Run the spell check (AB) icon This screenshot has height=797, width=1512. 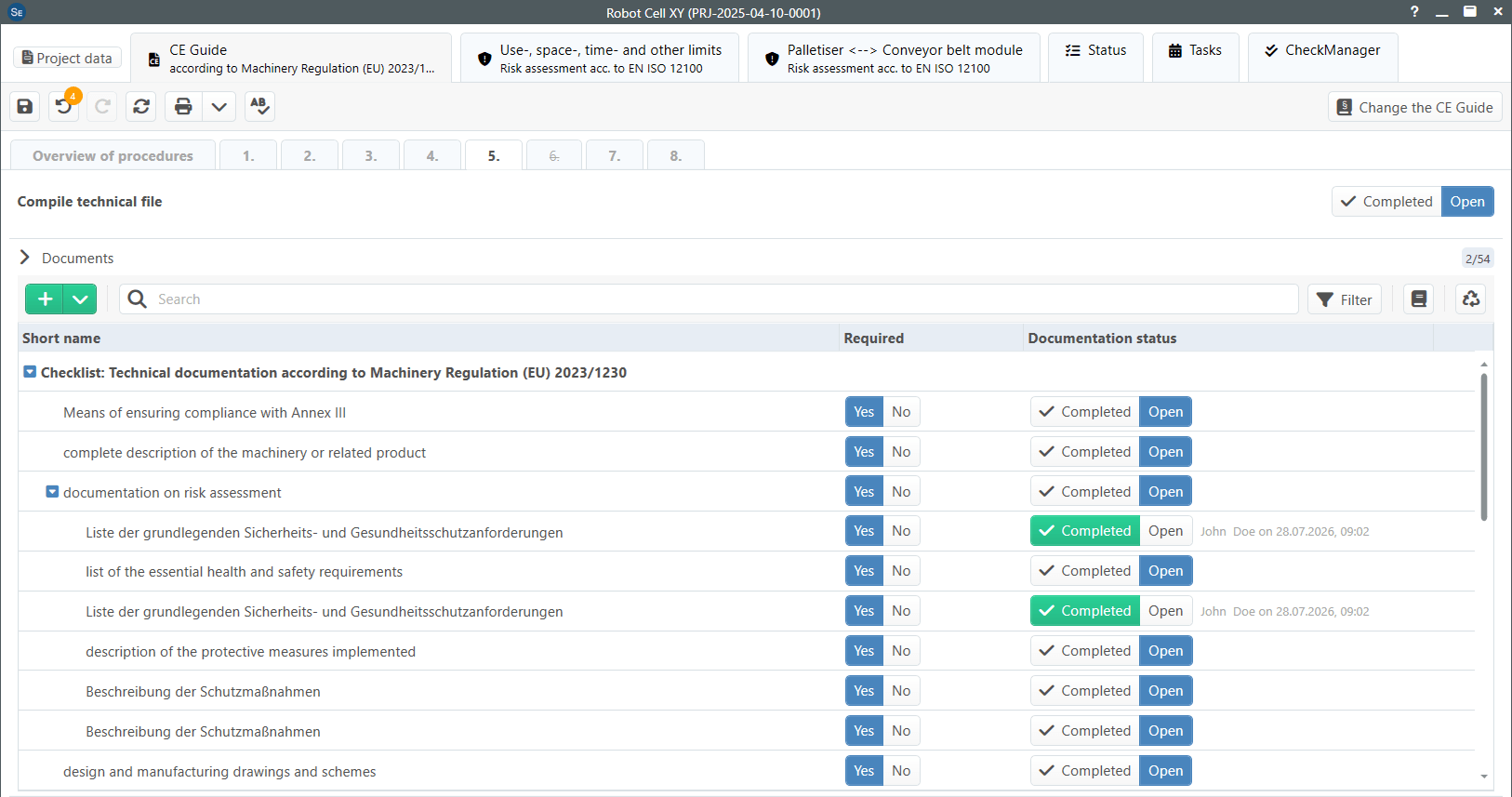click(x=260, y=106)
